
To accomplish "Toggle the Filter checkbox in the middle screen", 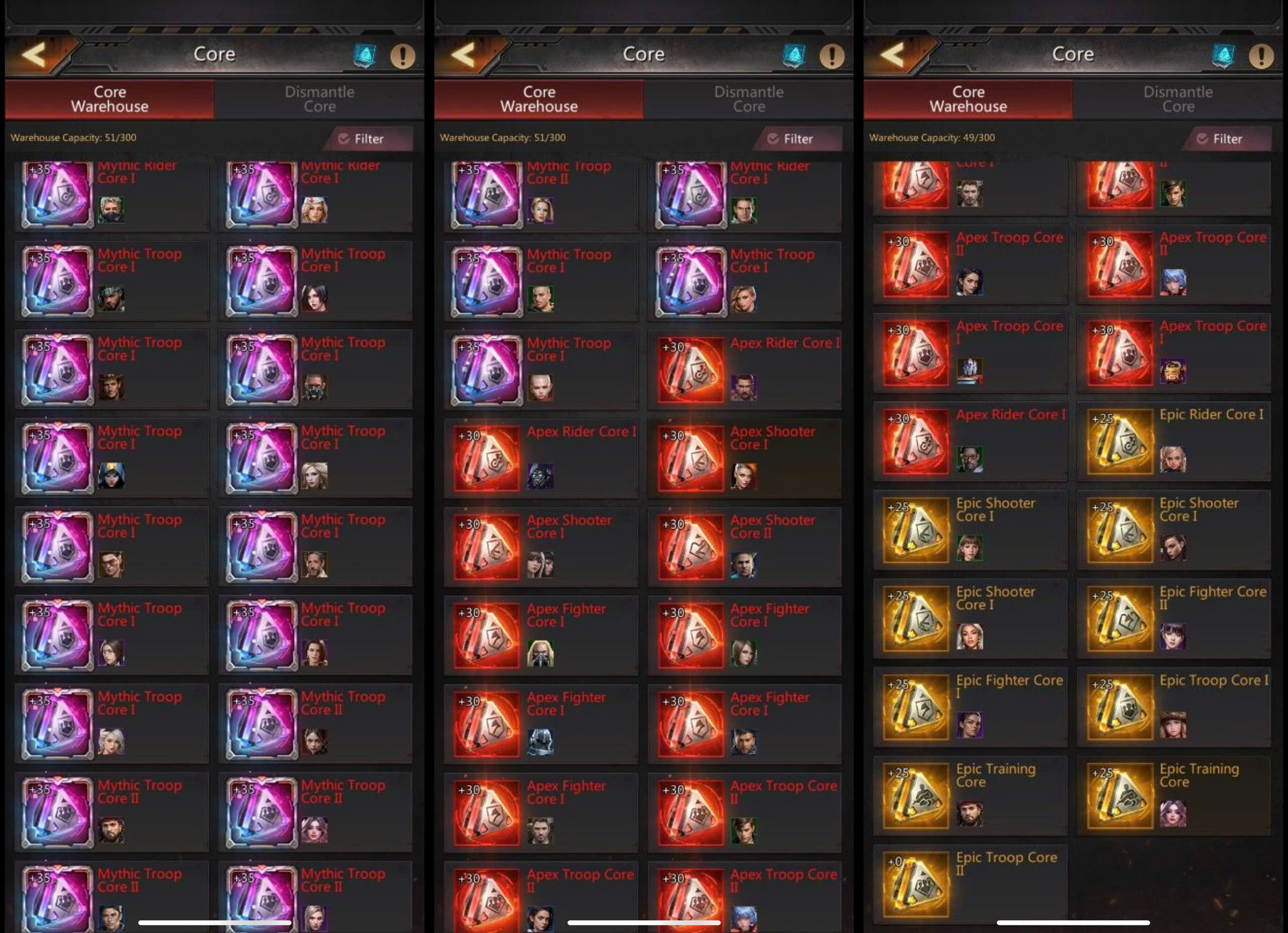I will [x=773, y=138].
